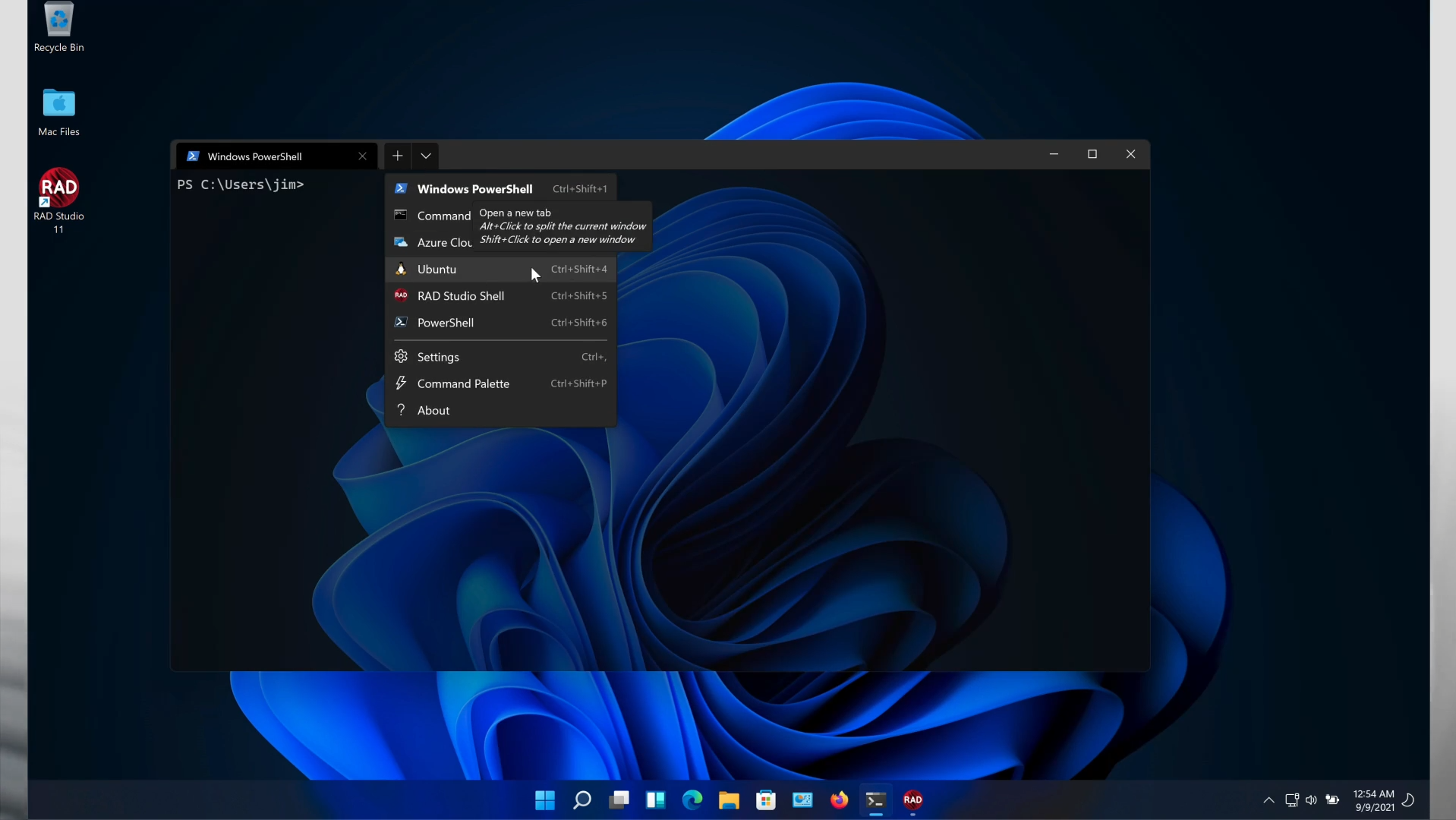Click the PowerShell tab icon
The image size is (1456, 820).
pyautogui.click(x=193, y=156)
